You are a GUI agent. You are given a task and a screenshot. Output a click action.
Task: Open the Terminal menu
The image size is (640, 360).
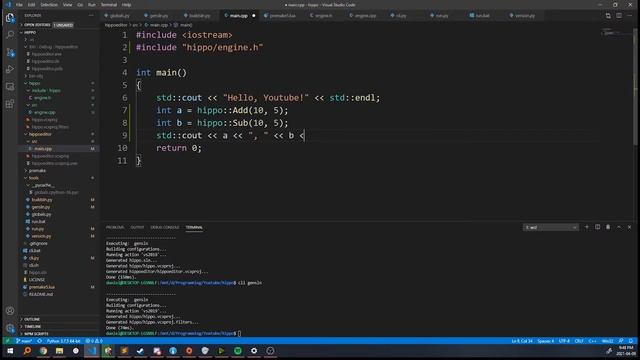(109, 5)
